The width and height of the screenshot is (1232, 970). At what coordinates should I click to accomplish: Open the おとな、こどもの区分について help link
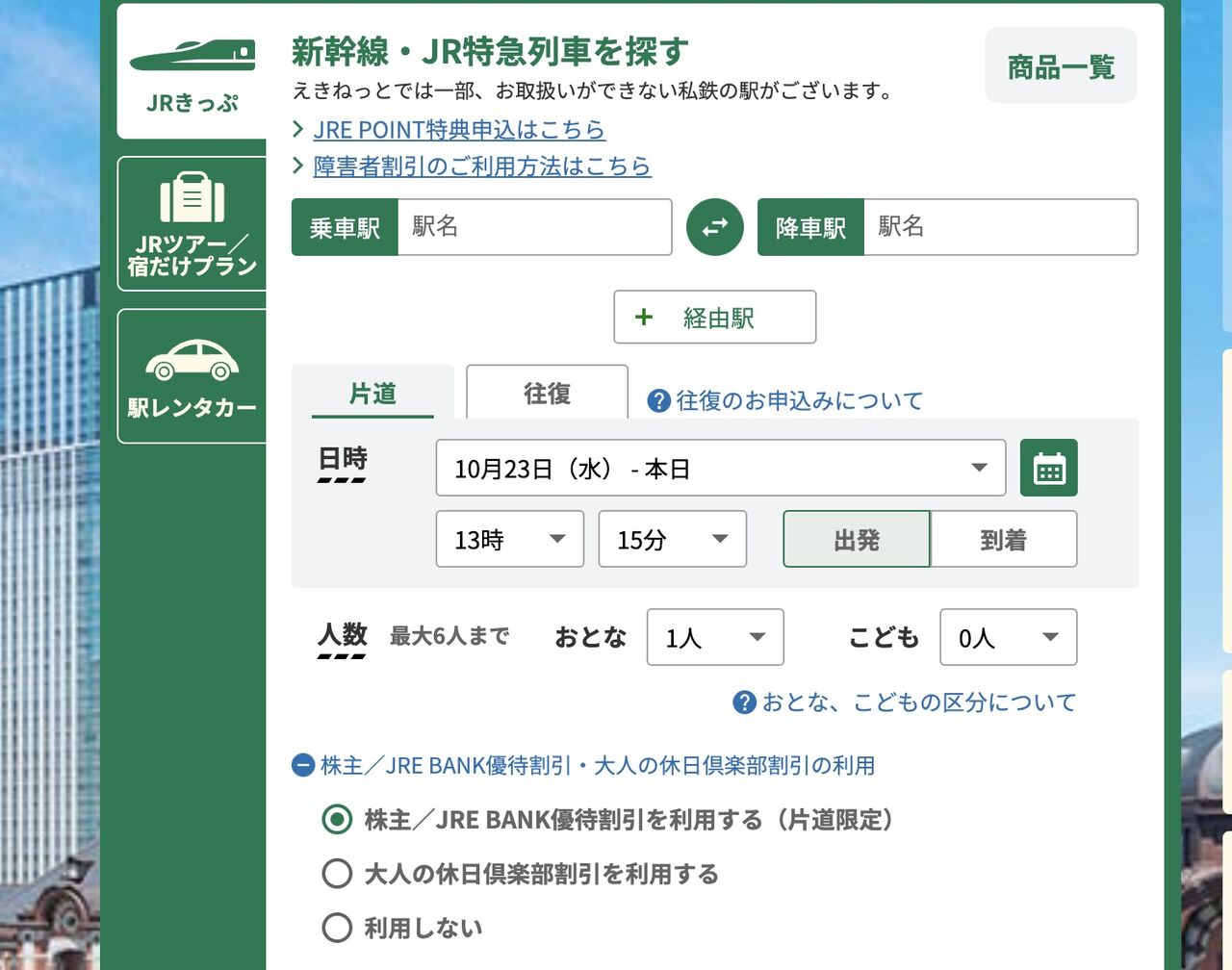[919, 702]
